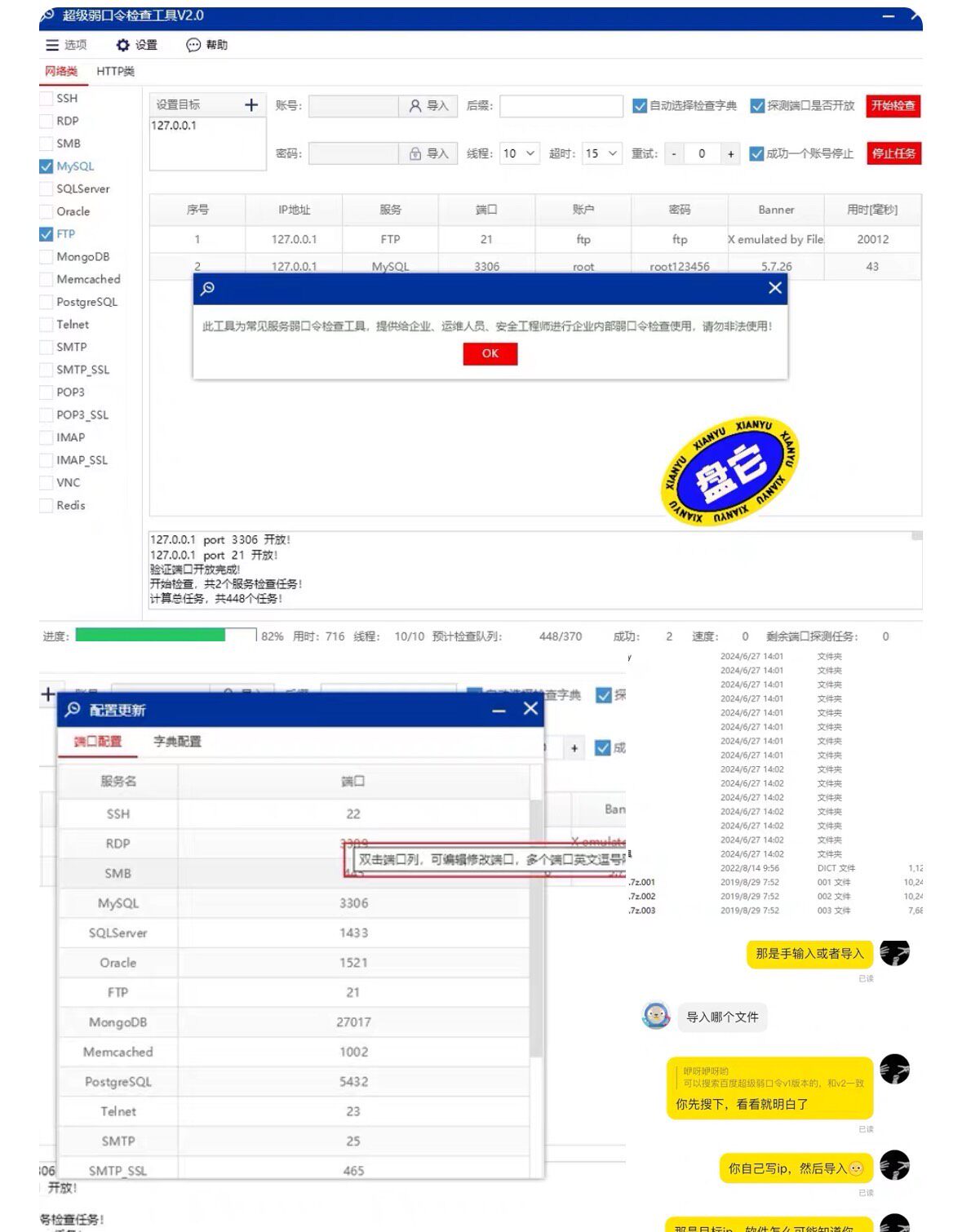
Task: Uncheck the MySQL service checkbox
Action: 47,166
